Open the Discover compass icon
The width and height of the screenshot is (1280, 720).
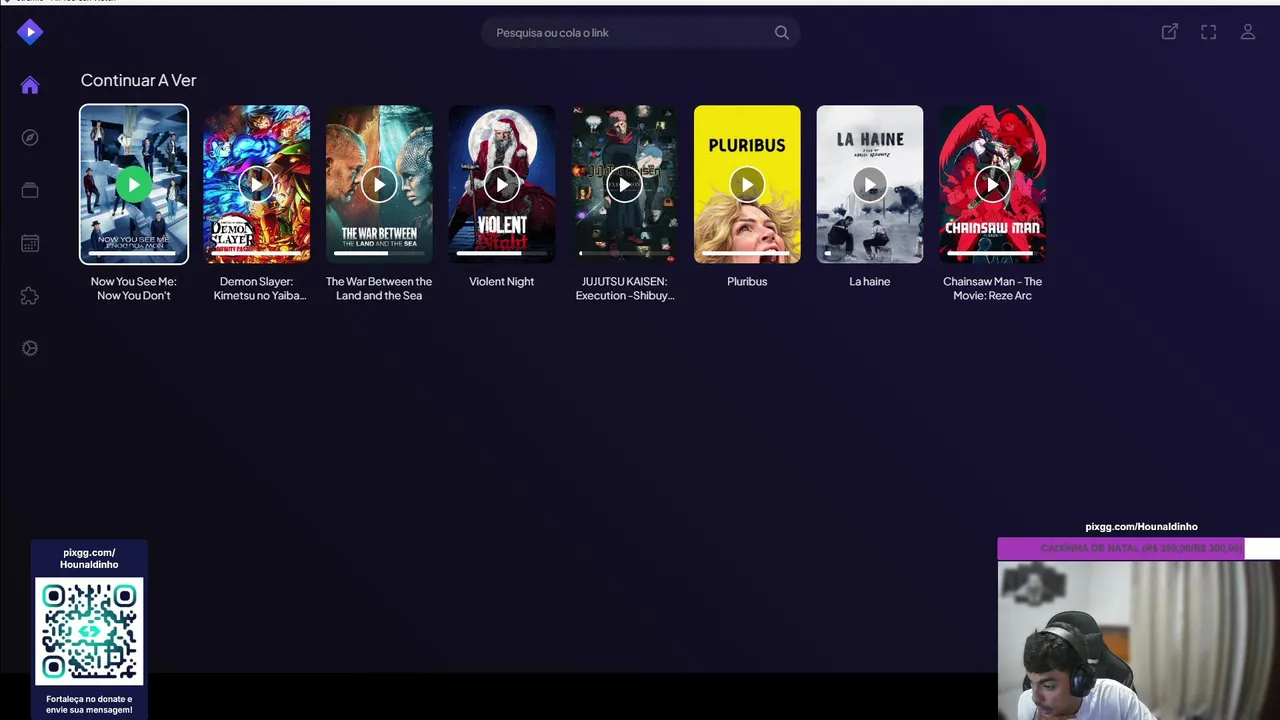coord(30,138)
